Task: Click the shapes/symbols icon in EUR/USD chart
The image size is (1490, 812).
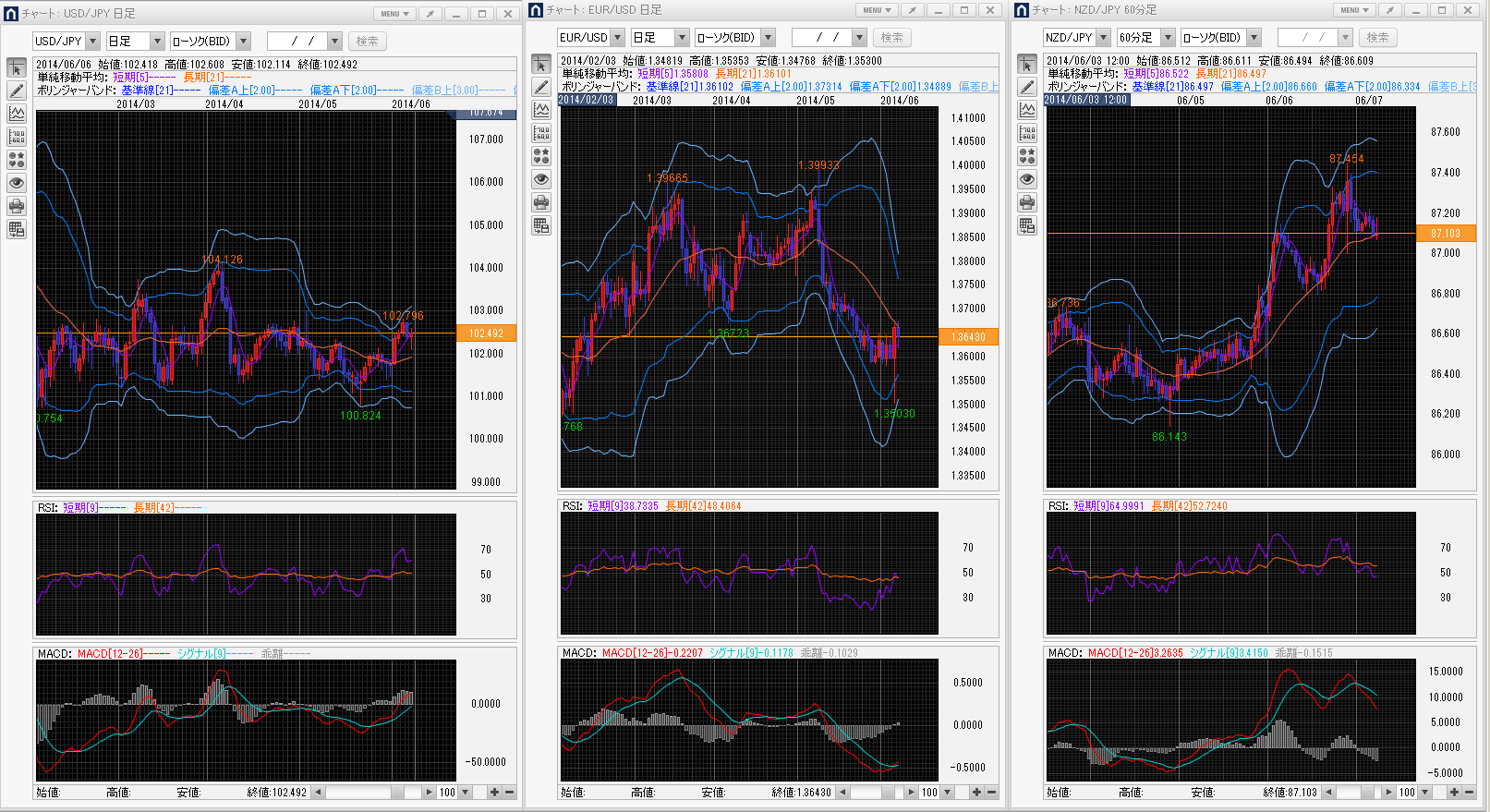Action: (x=541, y=156)
